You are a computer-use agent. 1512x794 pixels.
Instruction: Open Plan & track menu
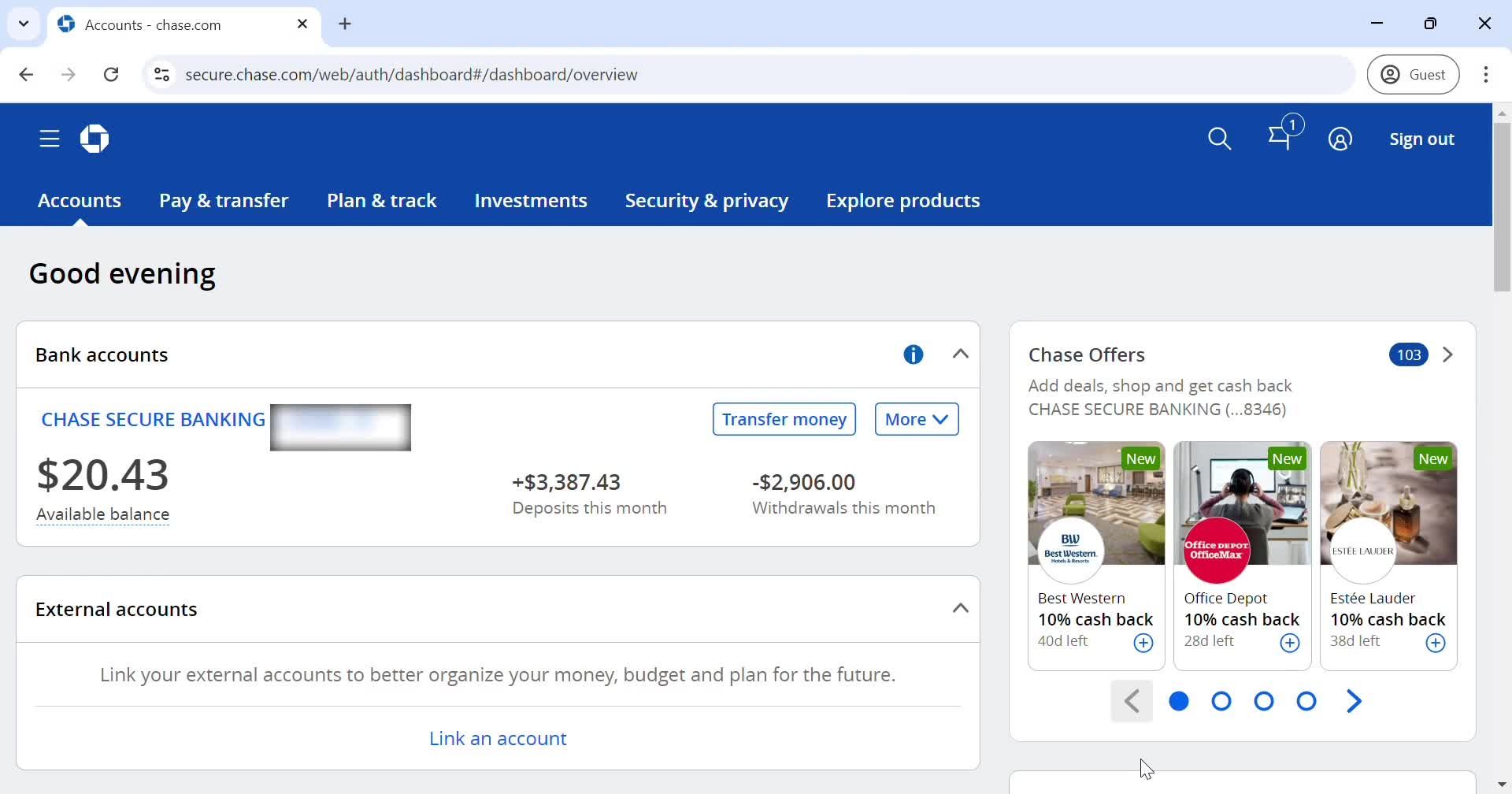(x=381, y=201)
